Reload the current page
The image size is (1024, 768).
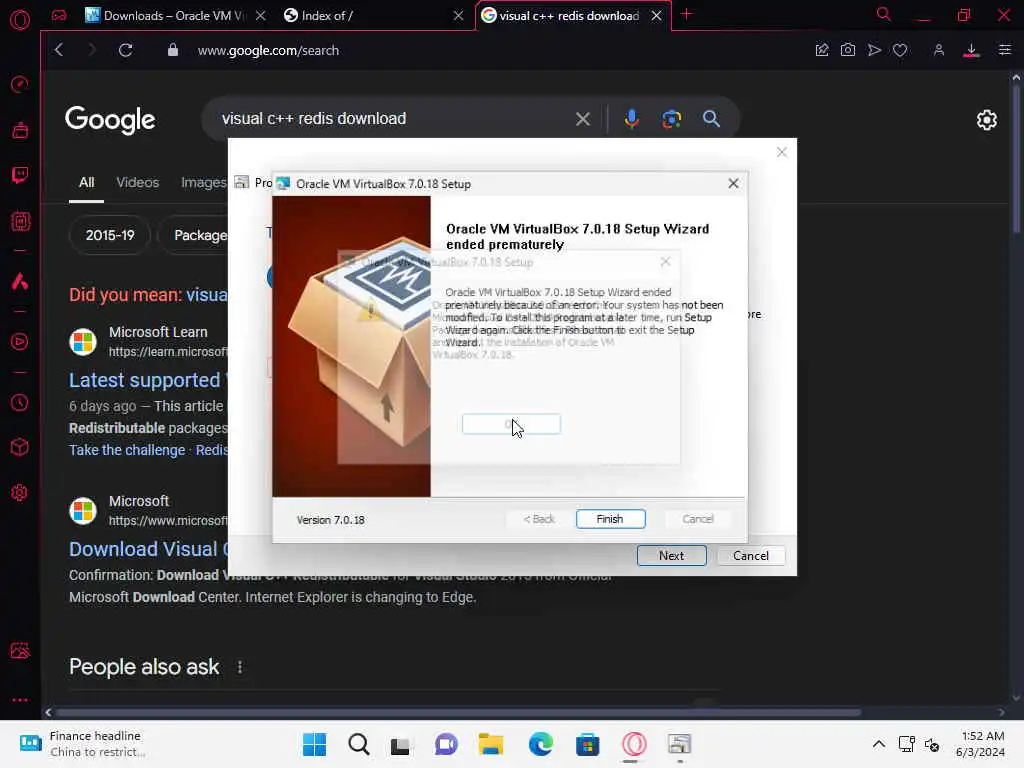pyautogui.click(x=125, y=50)
